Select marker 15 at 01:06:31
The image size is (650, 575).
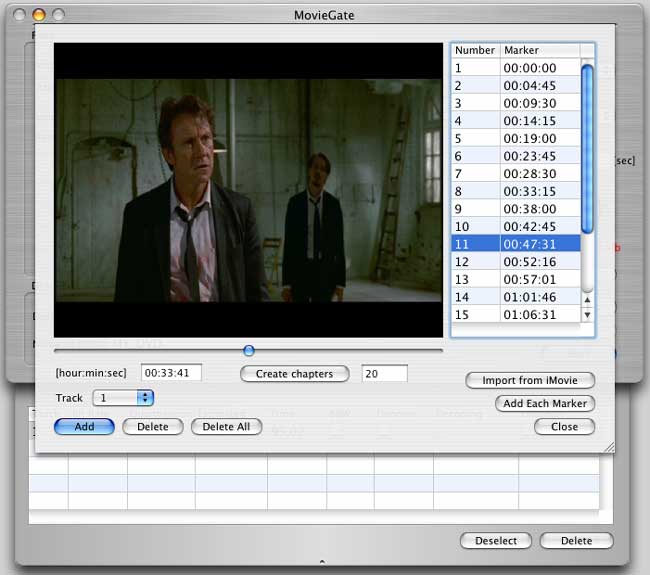(516, 314)
